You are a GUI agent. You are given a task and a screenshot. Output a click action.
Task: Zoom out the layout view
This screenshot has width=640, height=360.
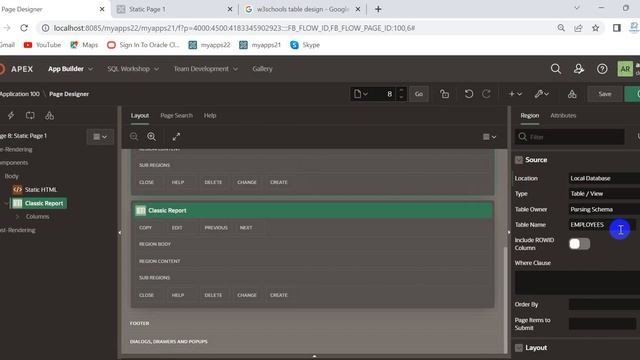click(134, 137)
